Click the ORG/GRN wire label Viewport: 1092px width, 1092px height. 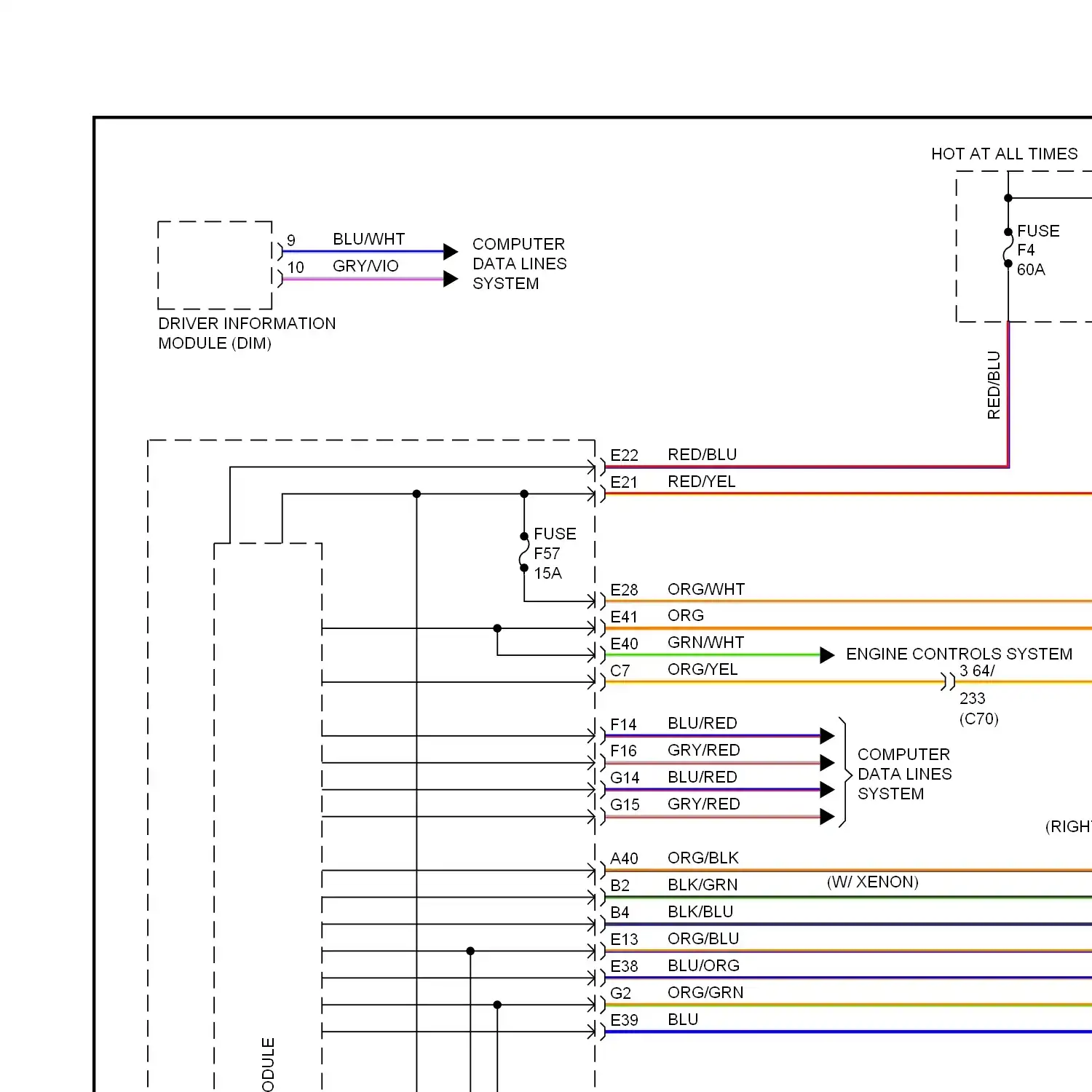tap(705, 992)
